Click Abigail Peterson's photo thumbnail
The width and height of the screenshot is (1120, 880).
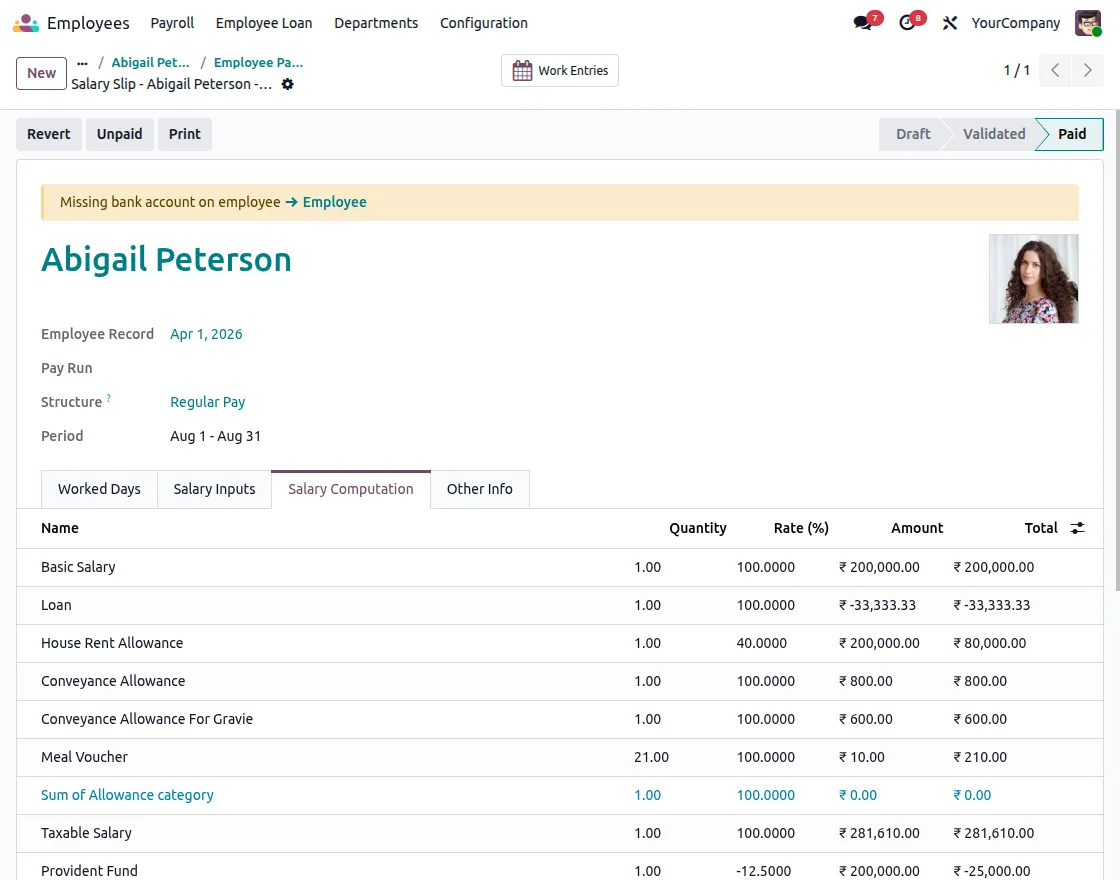point(1033,279)
